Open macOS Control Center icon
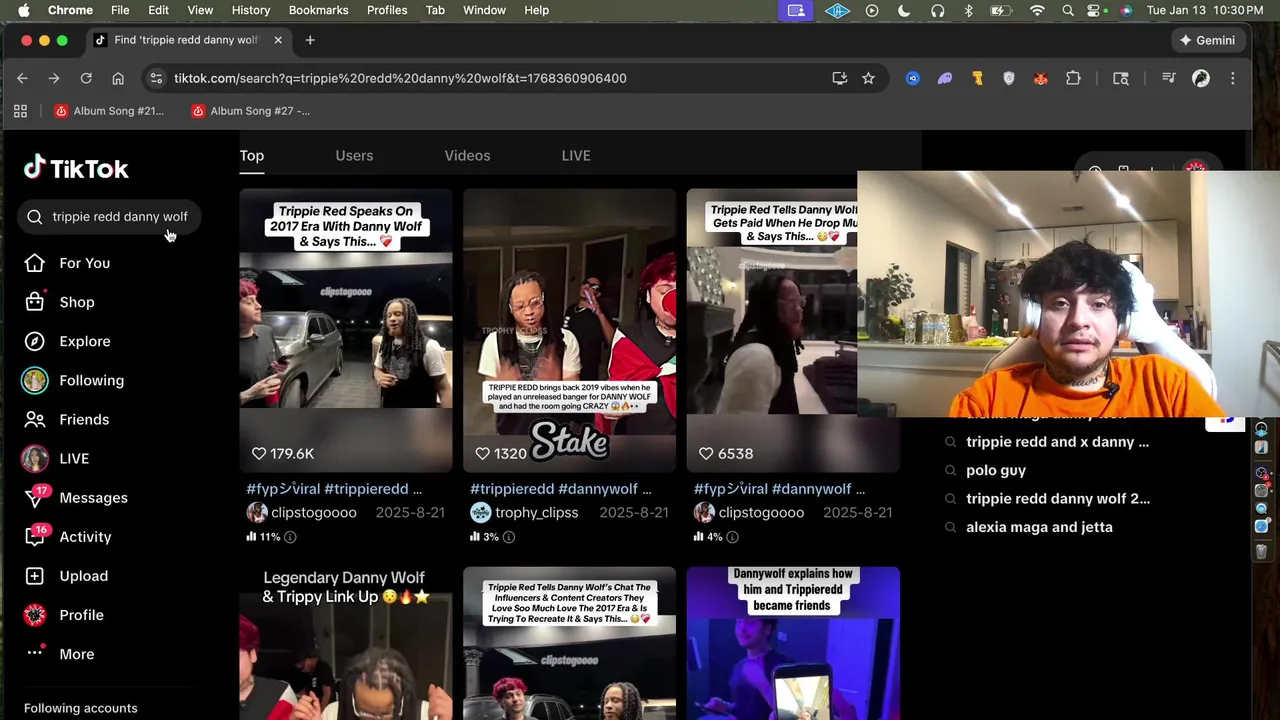Viewport: 1280px width, 720px height. click(x=1095, y=10)
